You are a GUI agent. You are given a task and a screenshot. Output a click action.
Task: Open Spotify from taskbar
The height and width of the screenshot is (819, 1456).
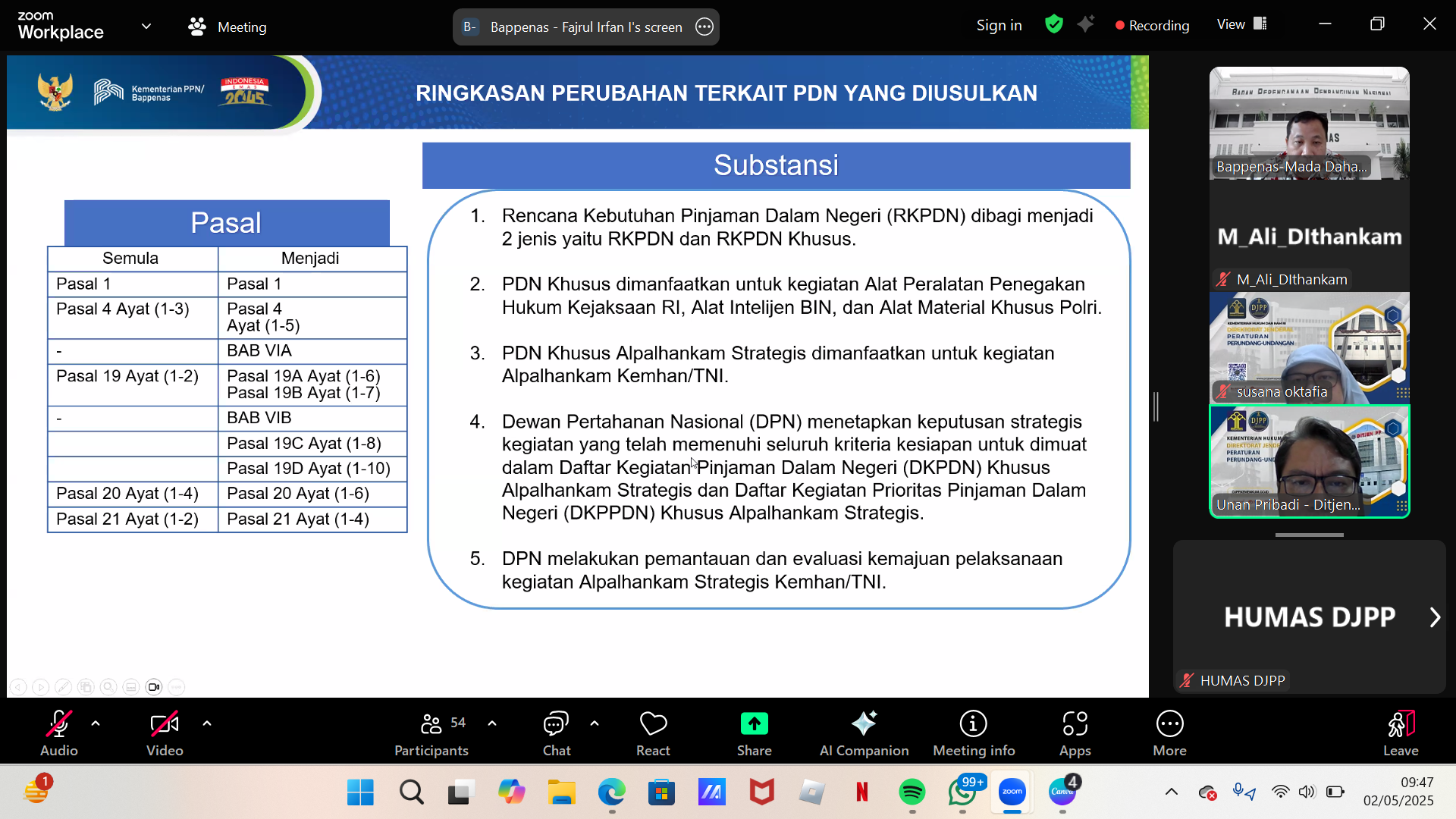[912, 792]
